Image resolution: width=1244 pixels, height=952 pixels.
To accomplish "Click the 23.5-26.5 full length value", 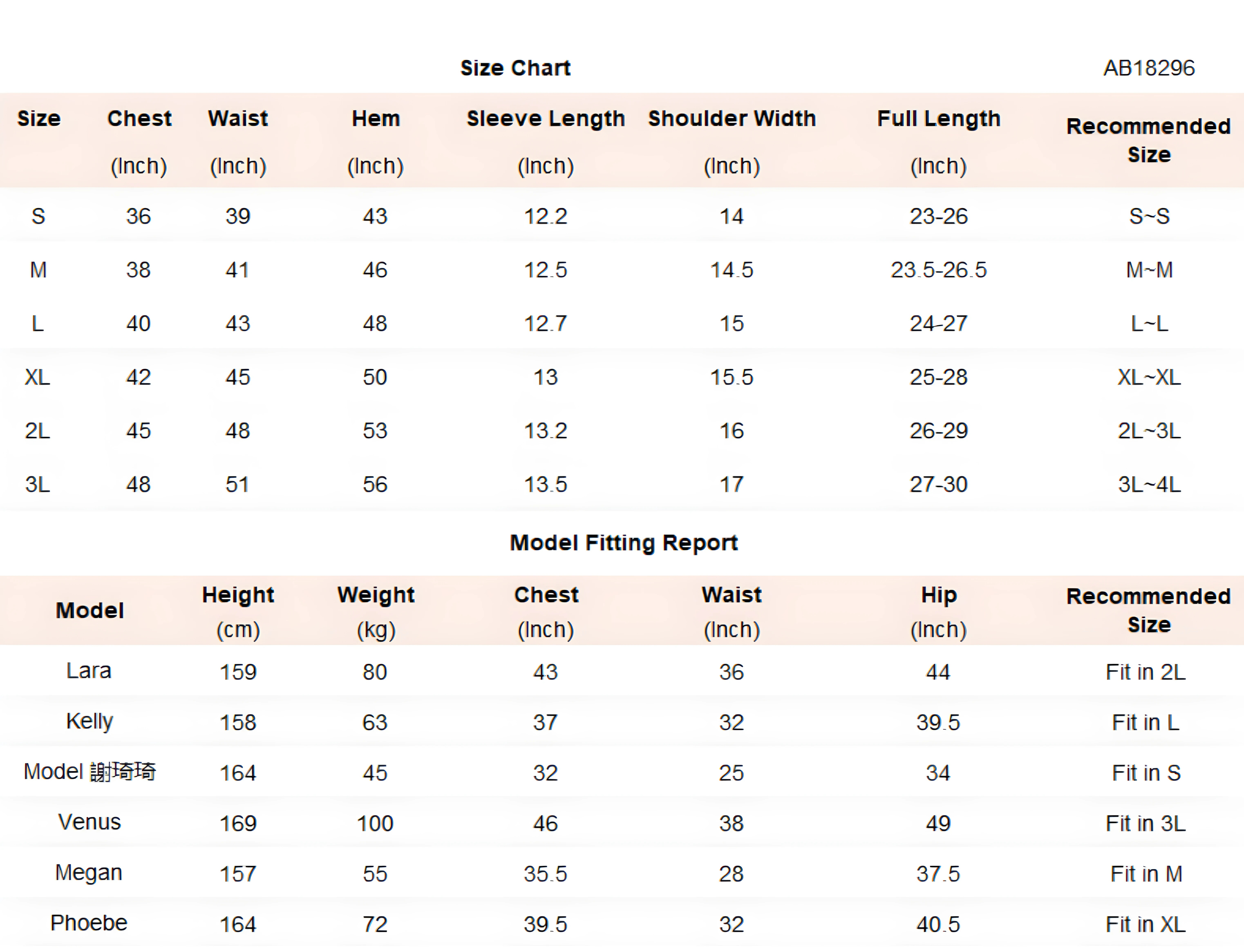I will 939,270.
